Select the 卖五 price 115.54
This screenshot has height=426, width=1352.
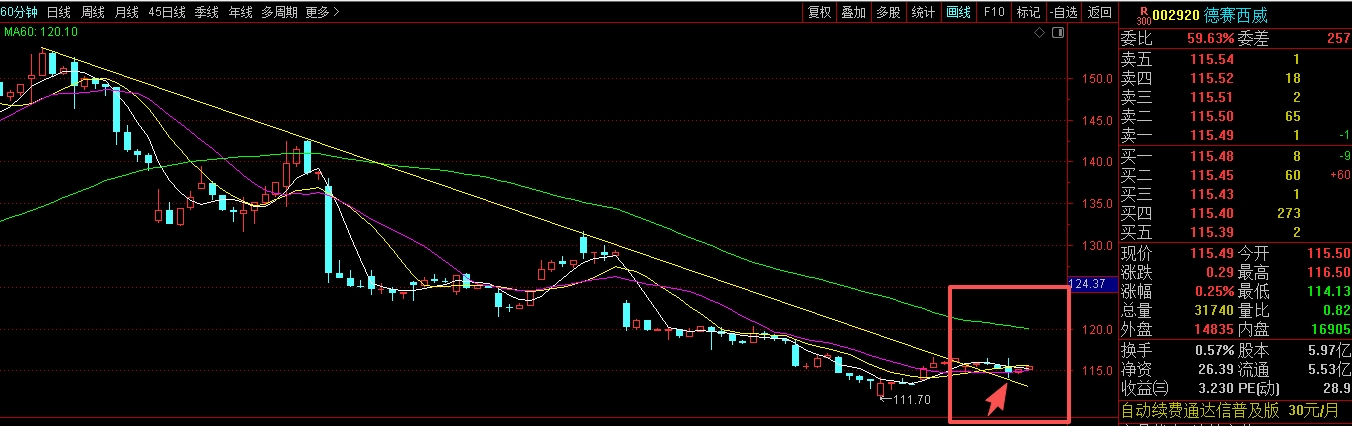(1212, 59)
